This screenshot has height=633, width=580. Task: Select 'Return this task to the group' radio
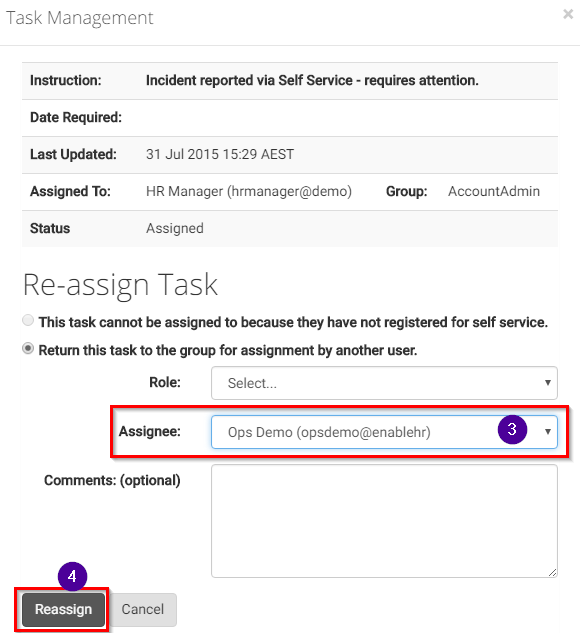tap(28, 348)
